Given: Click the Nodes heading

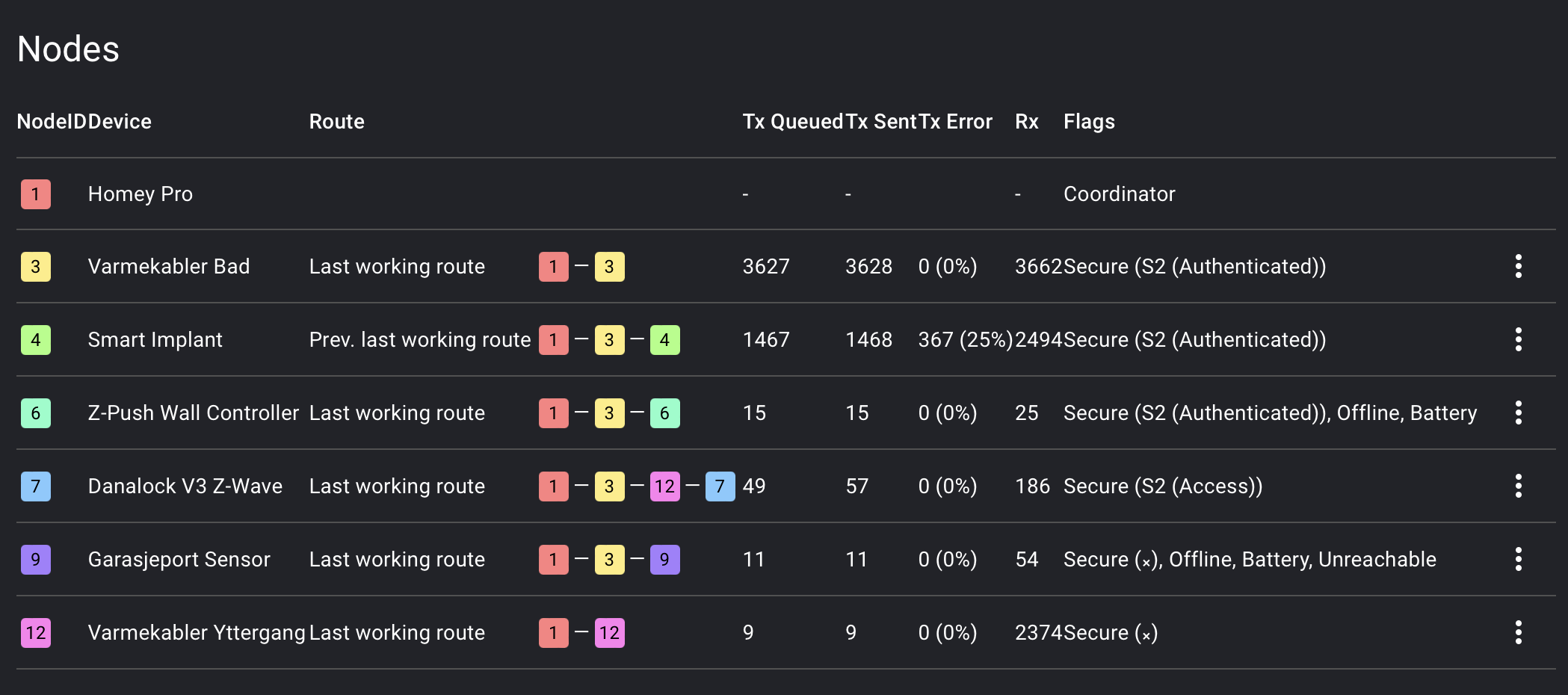Looking at the screenshot, I should pos(68,49).
